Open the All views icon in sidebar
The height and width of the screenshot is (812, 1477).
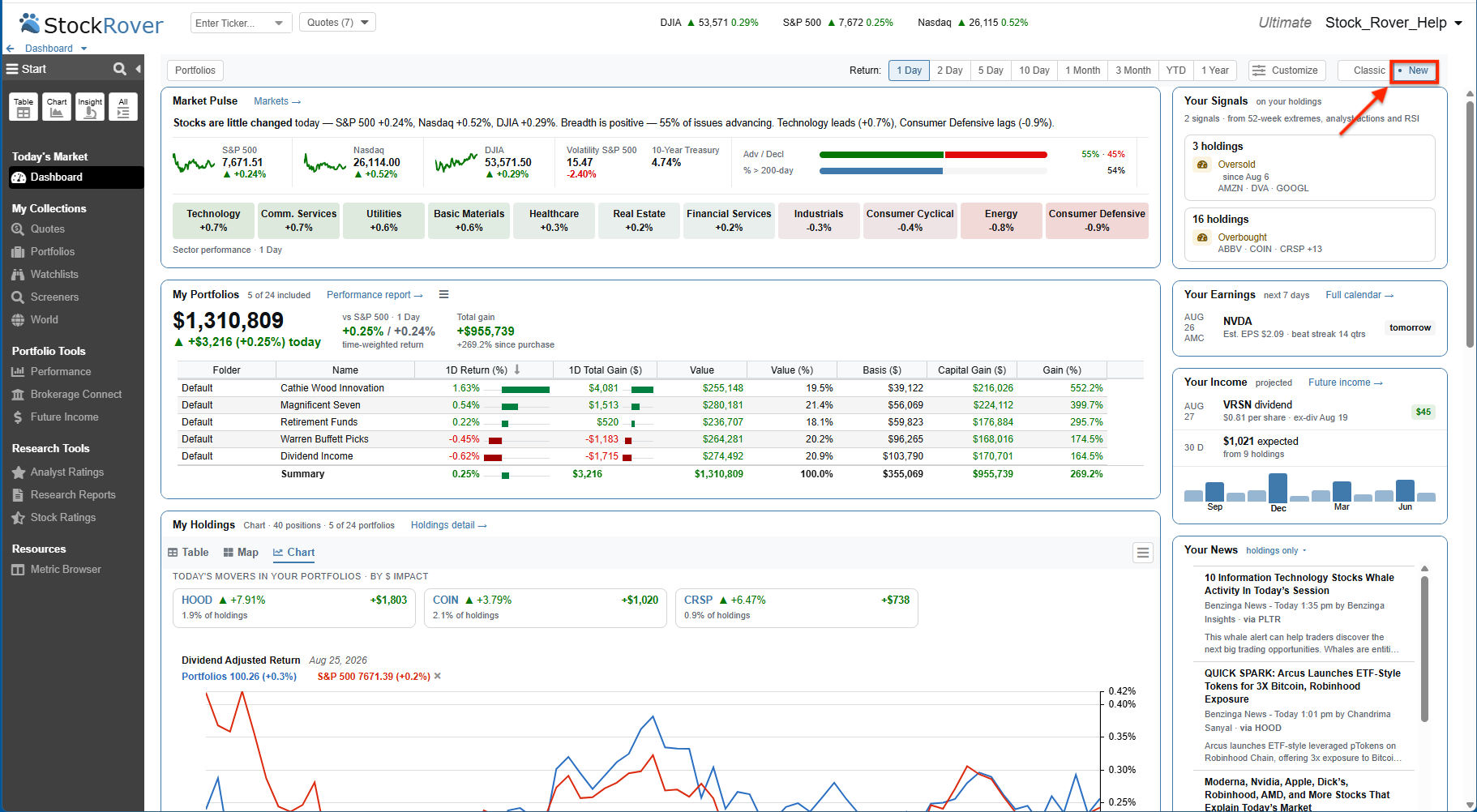coord(123,107)
